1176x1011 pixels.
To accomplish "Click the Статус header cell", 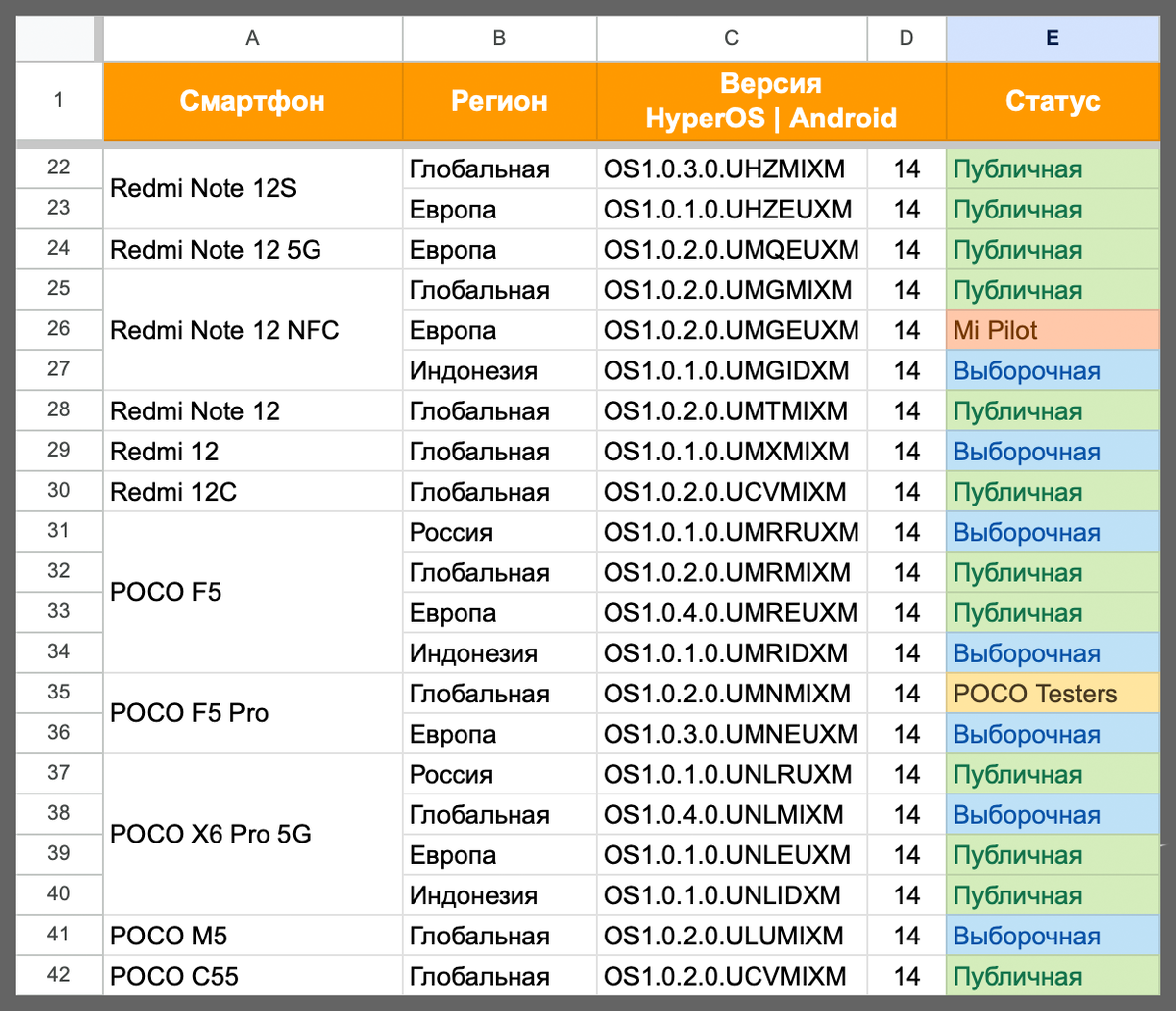I will [1053, 101].
